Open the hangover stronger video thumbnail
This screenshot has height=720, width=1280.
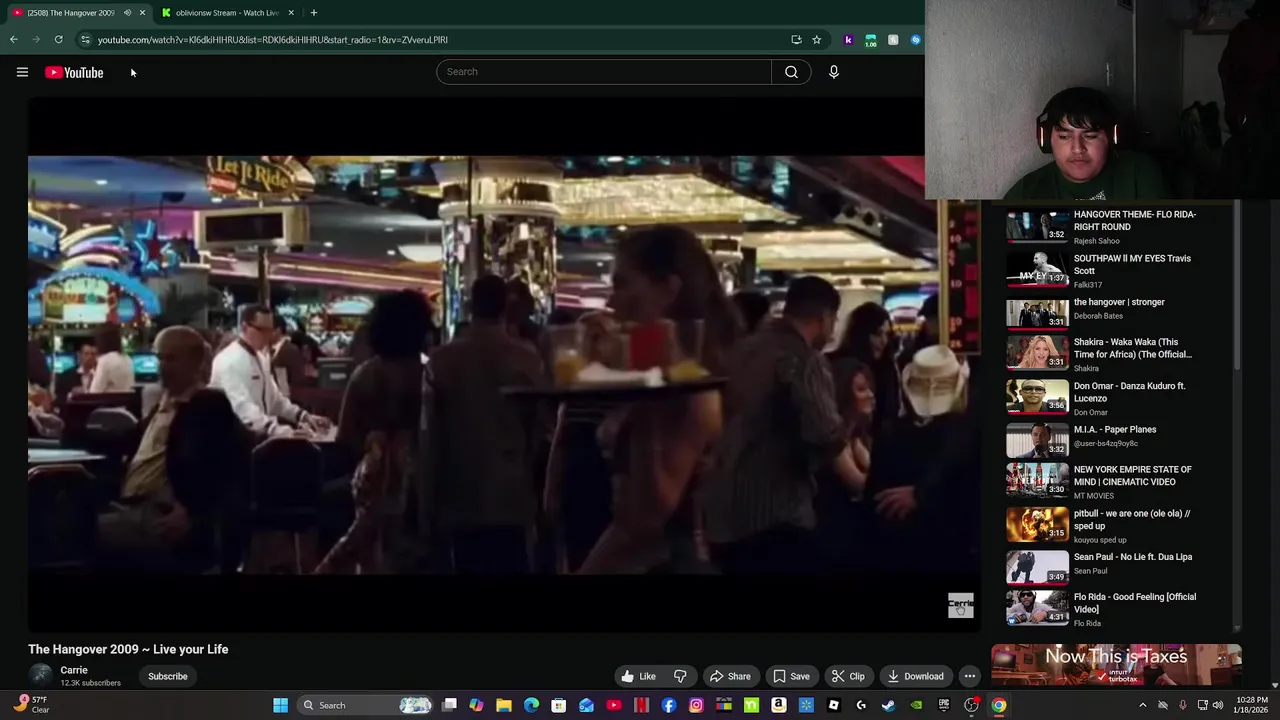[x=1037, y=313]
